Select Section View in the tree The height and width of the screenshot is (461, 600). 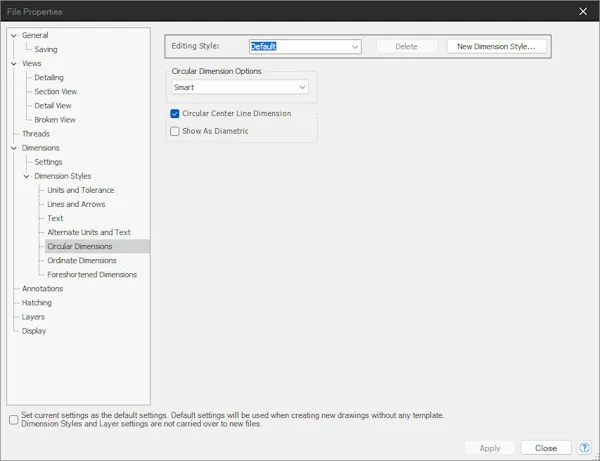[55, 91]
